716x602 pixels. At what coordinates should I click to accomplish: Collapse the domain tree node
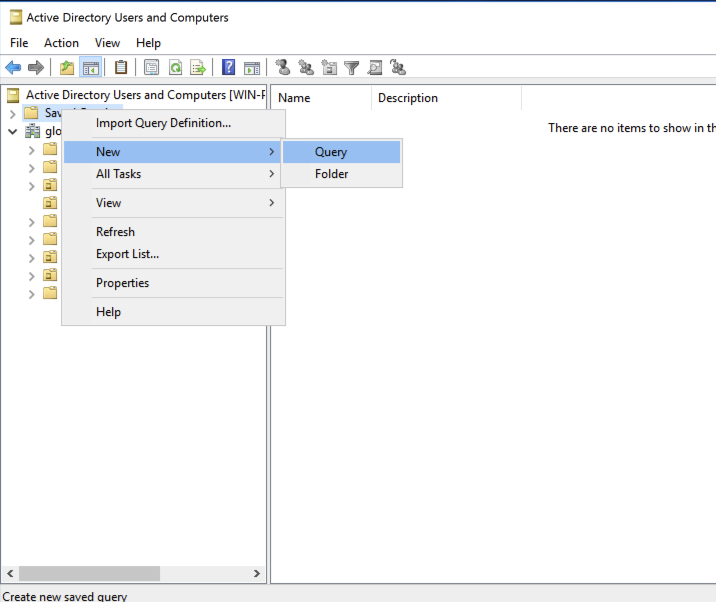pyautogui.click(x=12, y=131)
